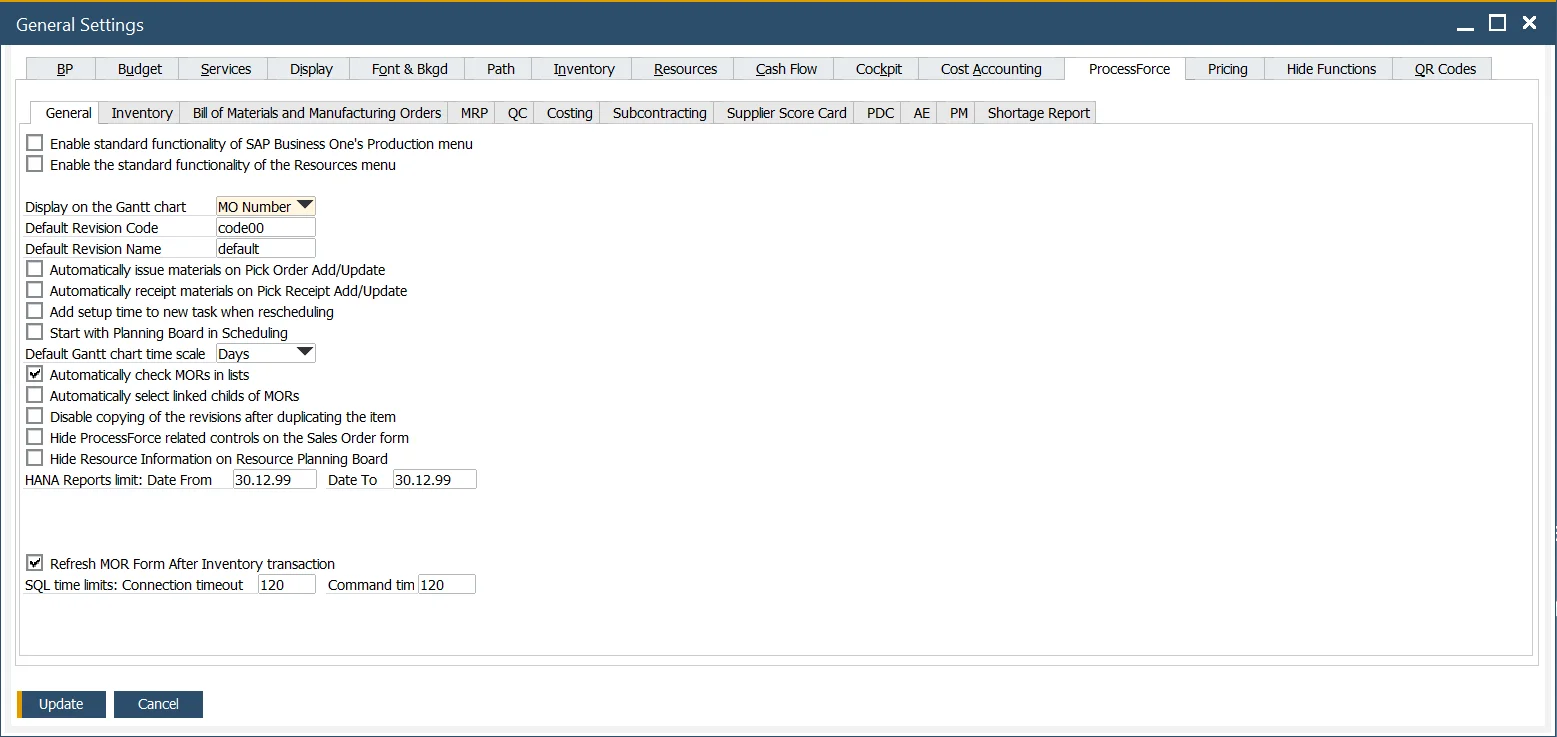Toggle Add setup time to new task when rescheduling

coord(35,311)
